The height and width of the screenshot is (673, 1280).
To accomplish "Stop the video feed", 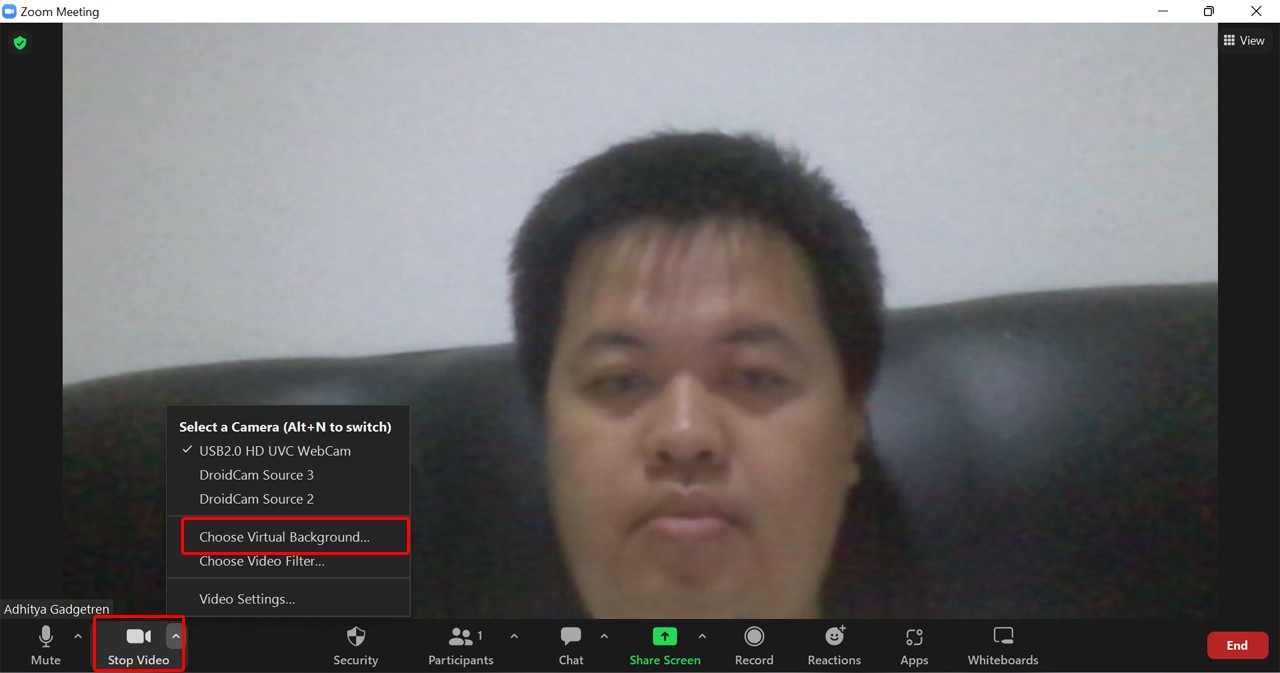I will (137, 645).
